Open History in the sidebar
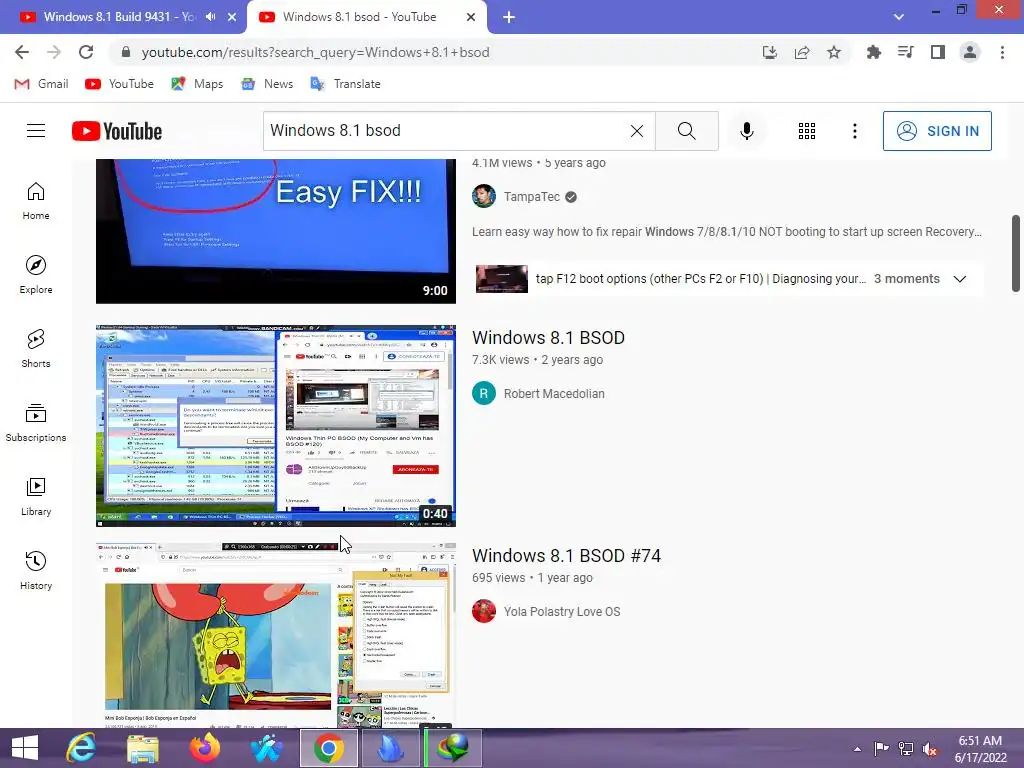Image resolution: width=1024 pixels, height=768 pixels. pyautogui.click(x=36, y=571)
